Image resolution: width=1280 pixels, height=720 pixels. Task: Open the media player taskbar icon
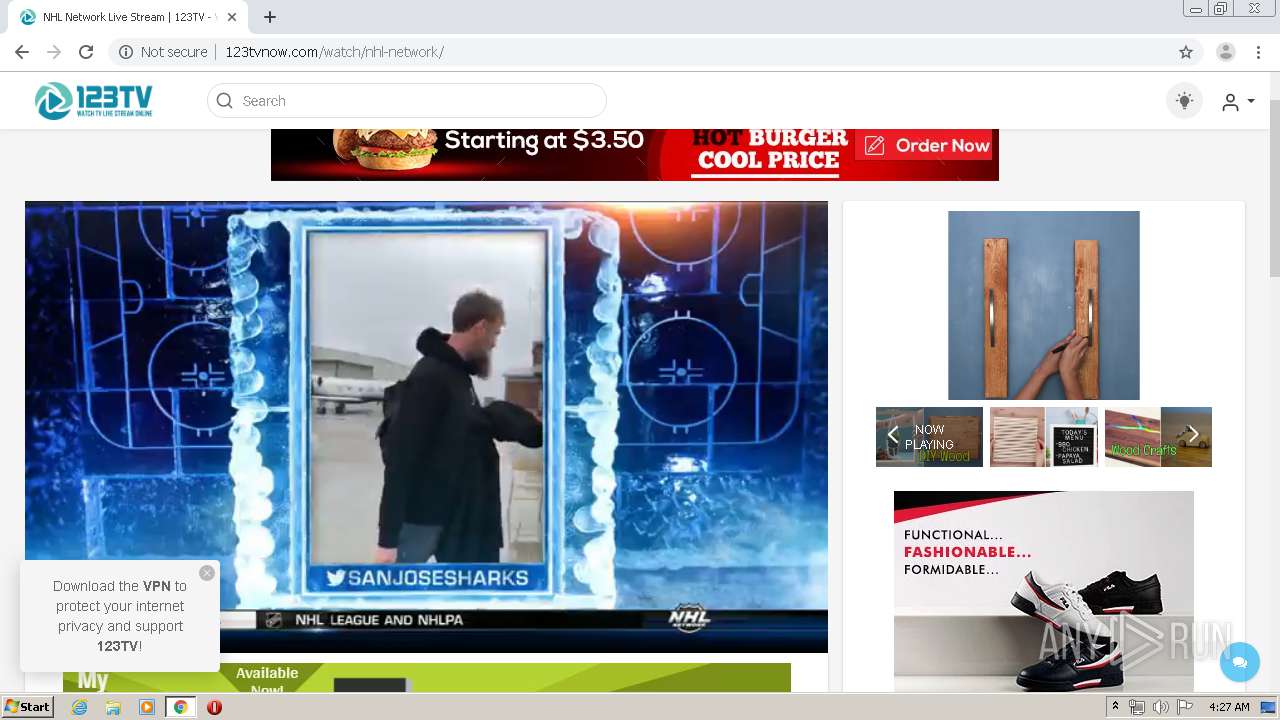coord(147,707)
